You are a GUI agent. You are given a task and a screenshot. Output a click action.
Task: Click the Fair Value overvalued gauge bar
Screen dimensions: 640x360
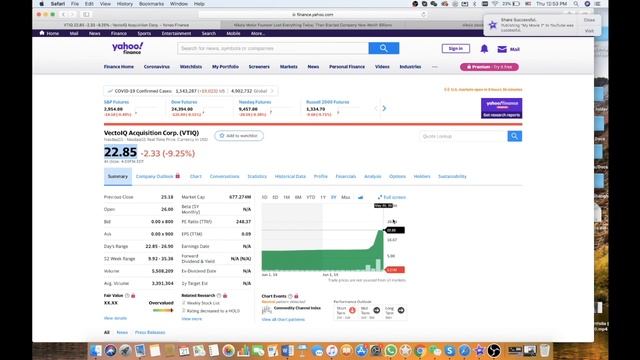tap(163, 310)
